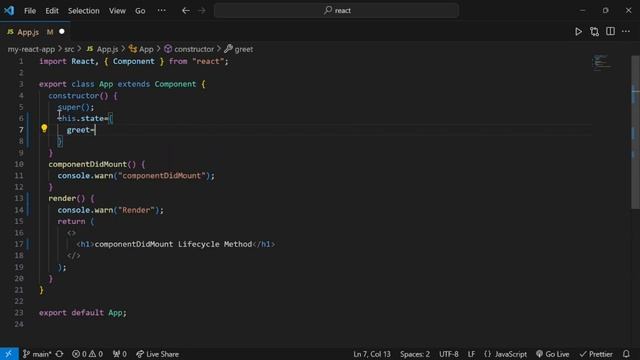Open source control changes compare icon
The image size is (640, 360).
[594, 31]
